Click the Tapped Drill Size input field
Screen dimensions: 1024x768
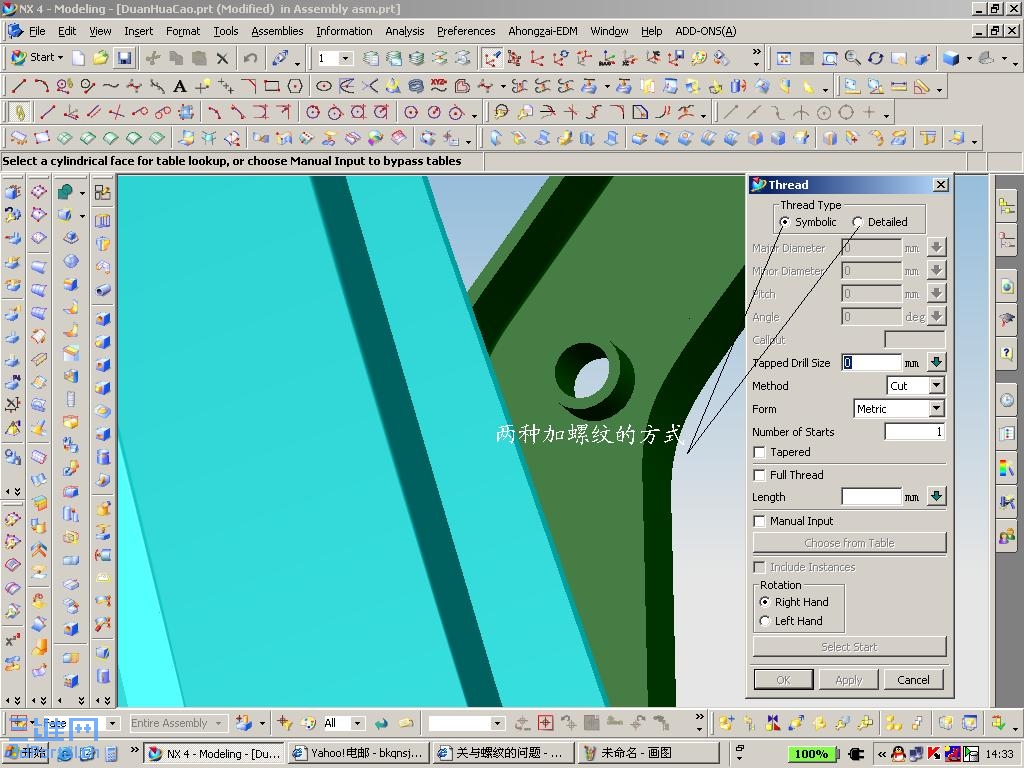point(871,362)
